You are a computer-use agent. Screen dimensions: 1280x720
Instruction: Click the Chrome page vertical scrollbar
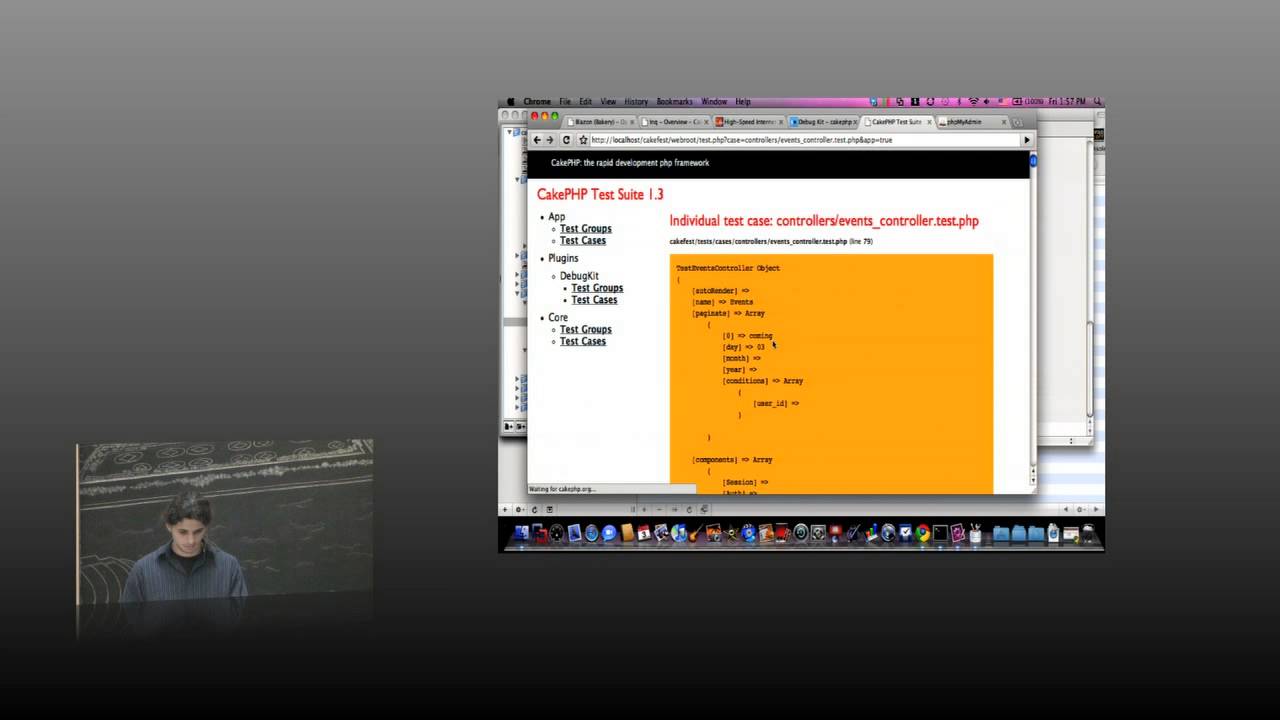pyautogui.click(x=1033, y=318)
